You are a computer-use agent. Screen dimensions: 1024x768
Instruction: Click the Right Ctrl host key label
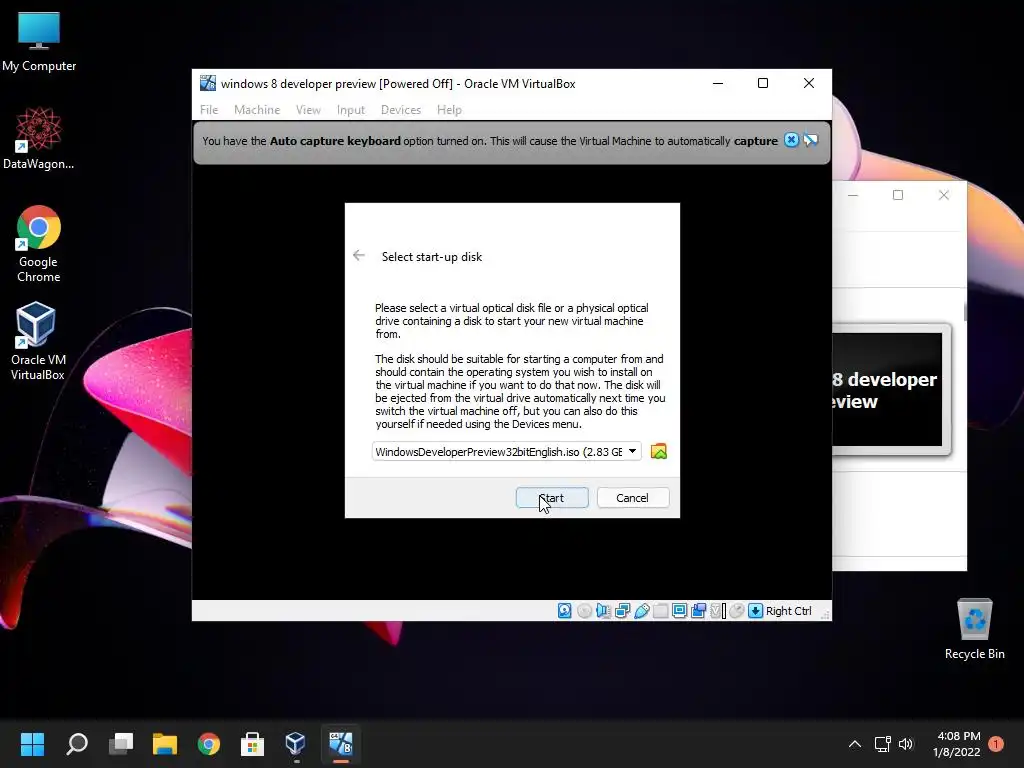pos(788,611)
